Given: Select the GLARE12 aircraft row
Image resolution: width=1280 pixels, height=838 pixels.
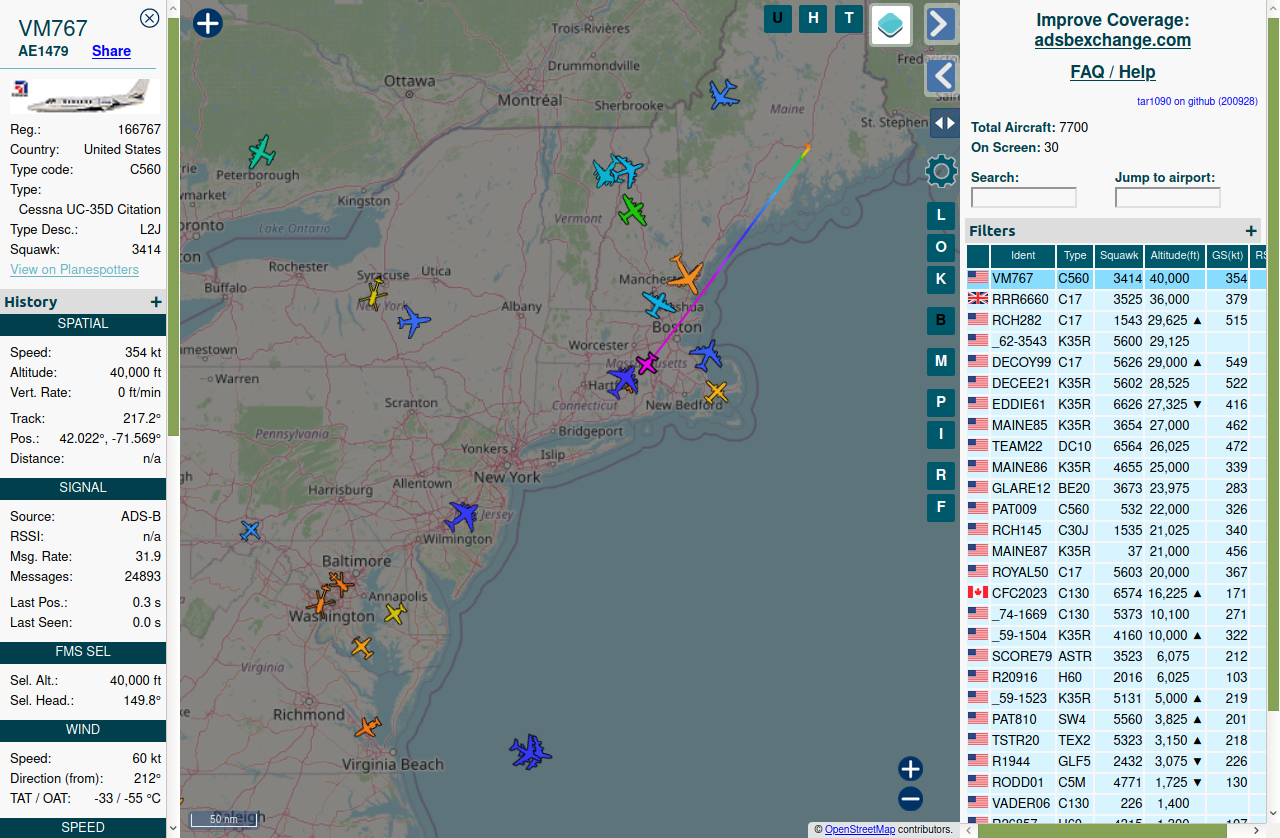Looking at the screenshot, I should pos(1116,488).
